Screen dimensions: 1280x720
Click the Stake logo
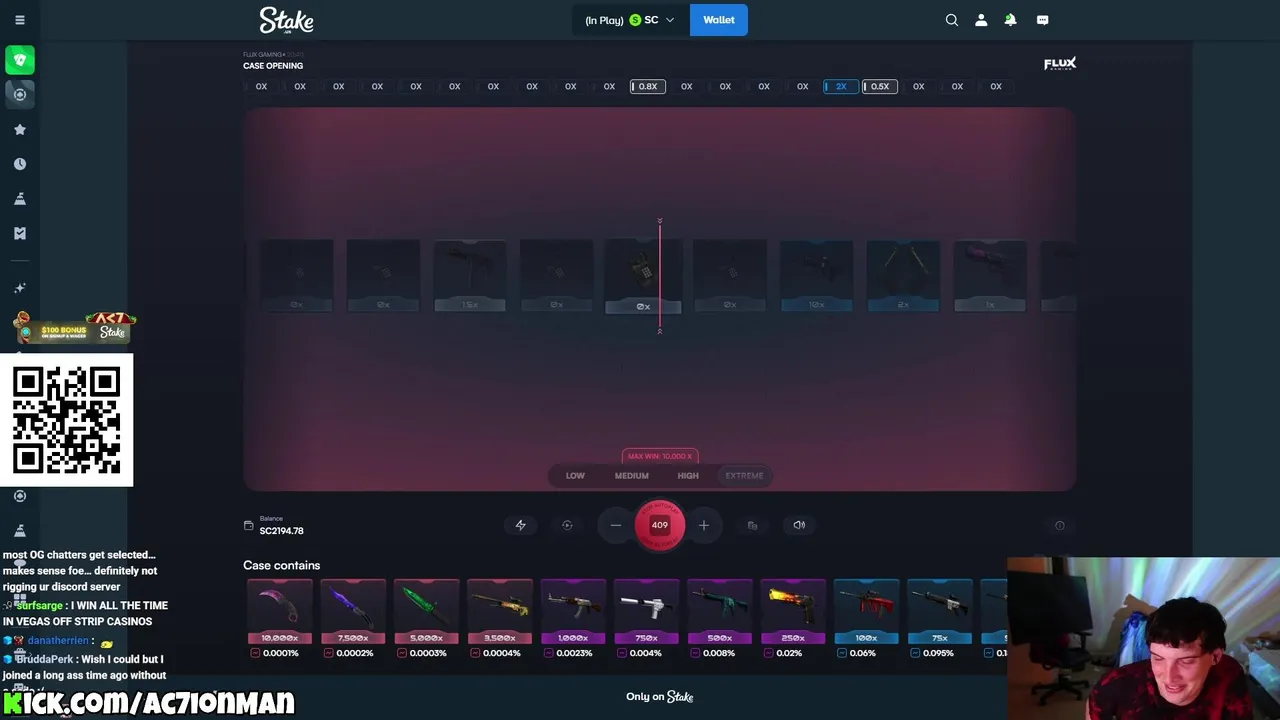pos(286,20)
